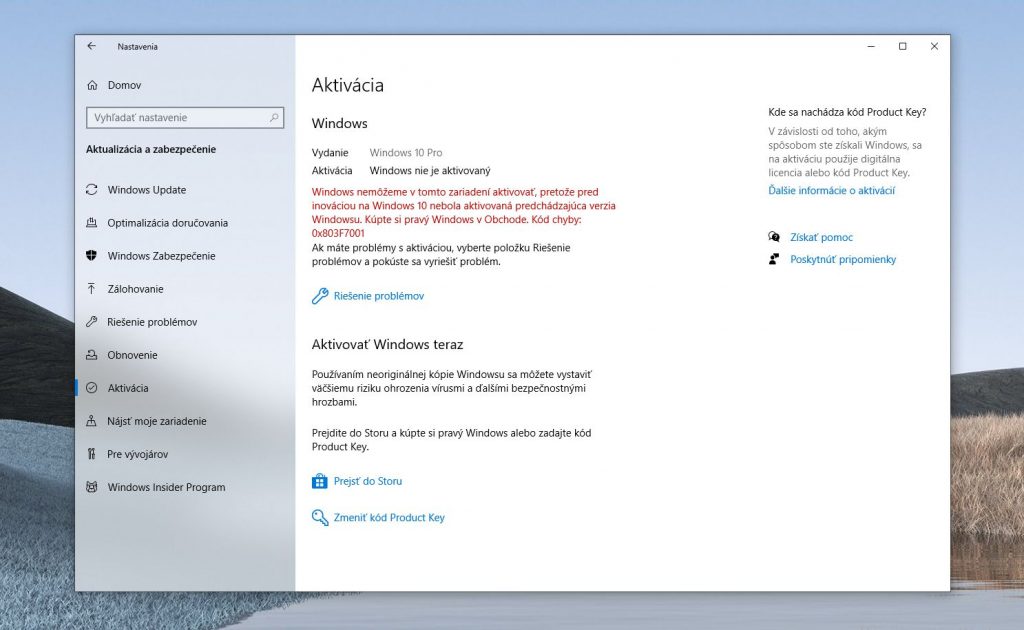
Task: Click the Windows 10 Pro edition text
Action: click(406, 153)
